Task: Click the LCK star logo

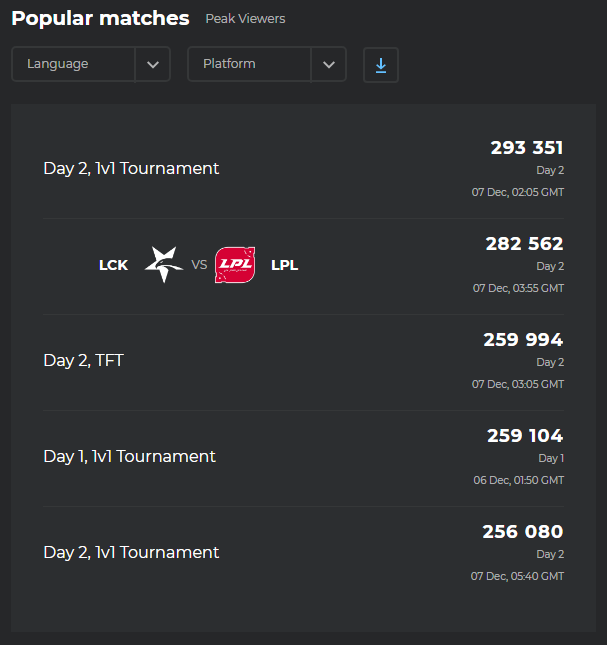Action: click(x=164, y=264)
